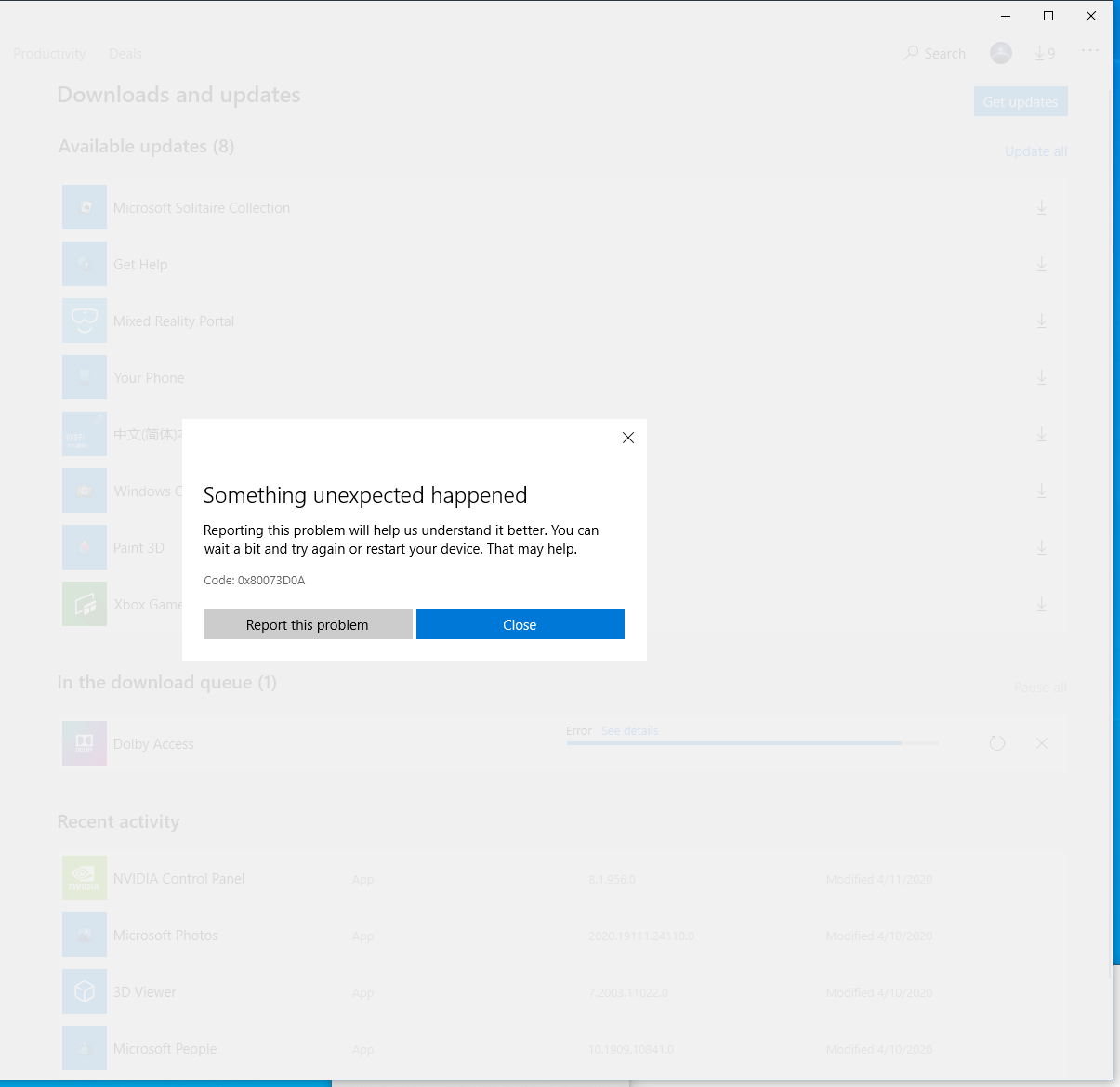The height and width of the screenshot is (1087, 1120).
Task: Click the Get updates button
Action: [1021, 101]
